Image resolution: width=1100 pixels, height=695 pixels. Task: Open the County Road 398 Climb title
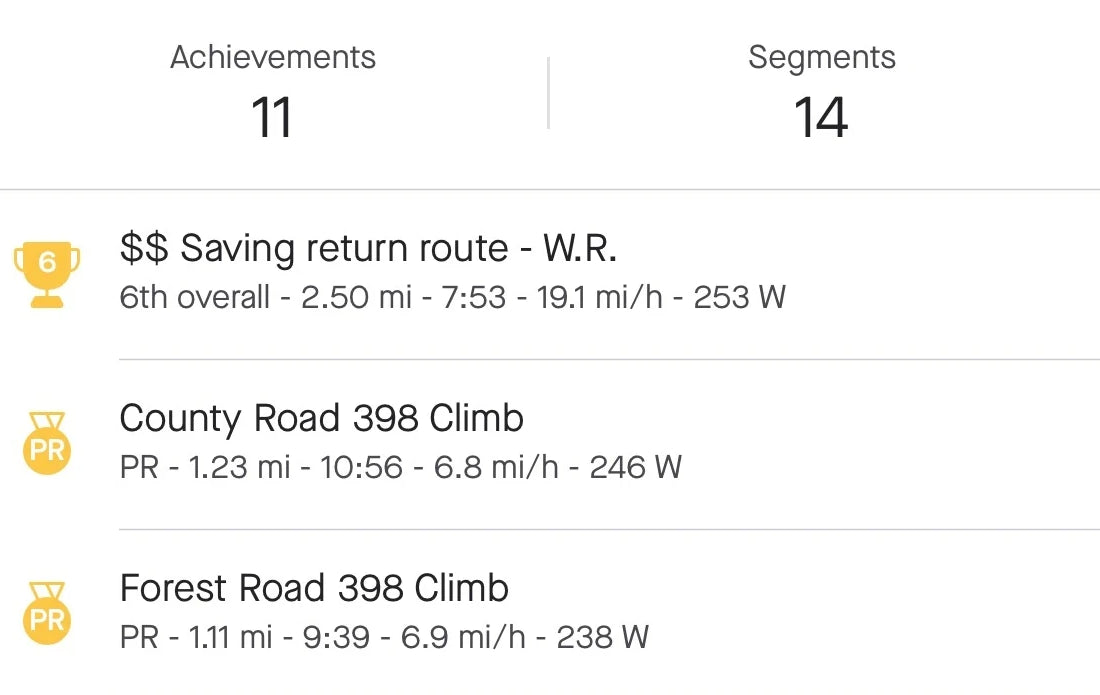pyautogui.click(x=321, y=418)
